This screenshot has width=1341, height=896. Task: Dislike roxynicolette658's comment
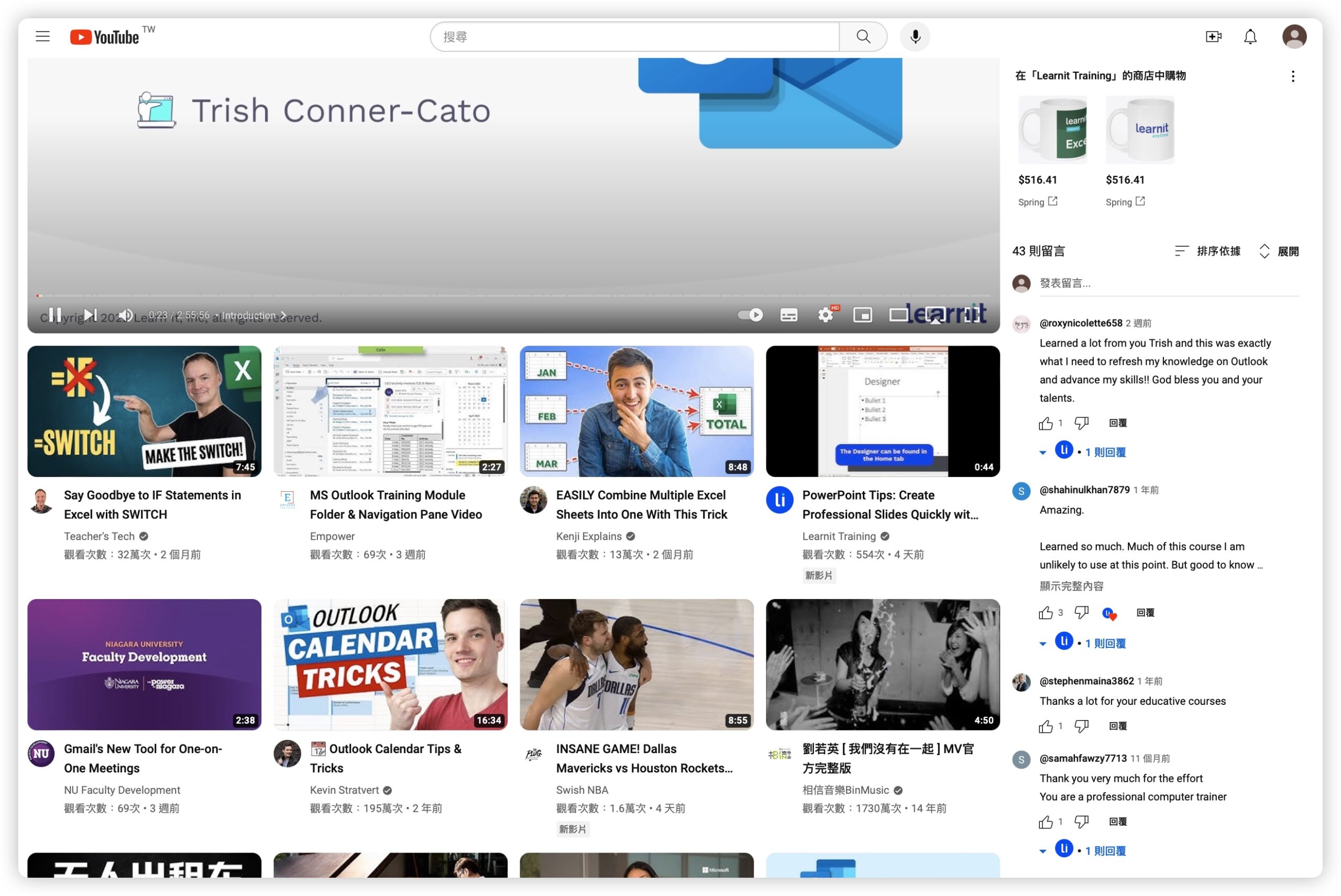click(1081, 424)
